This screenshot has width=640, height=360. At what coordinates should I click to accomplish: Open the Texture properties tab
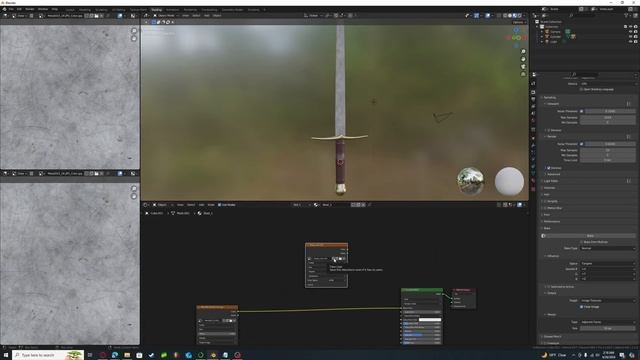coord(533,189)
